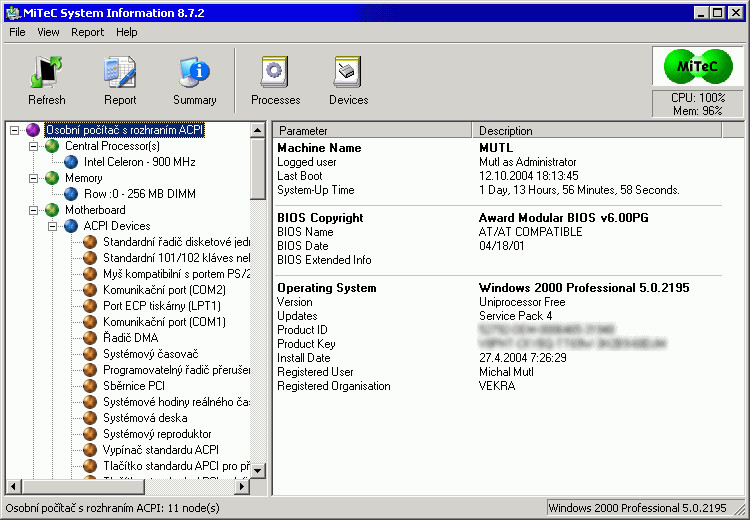Click the Registered Organisation VEKRA value
Viewport: 750px width, 520px height.
(497, 386)
